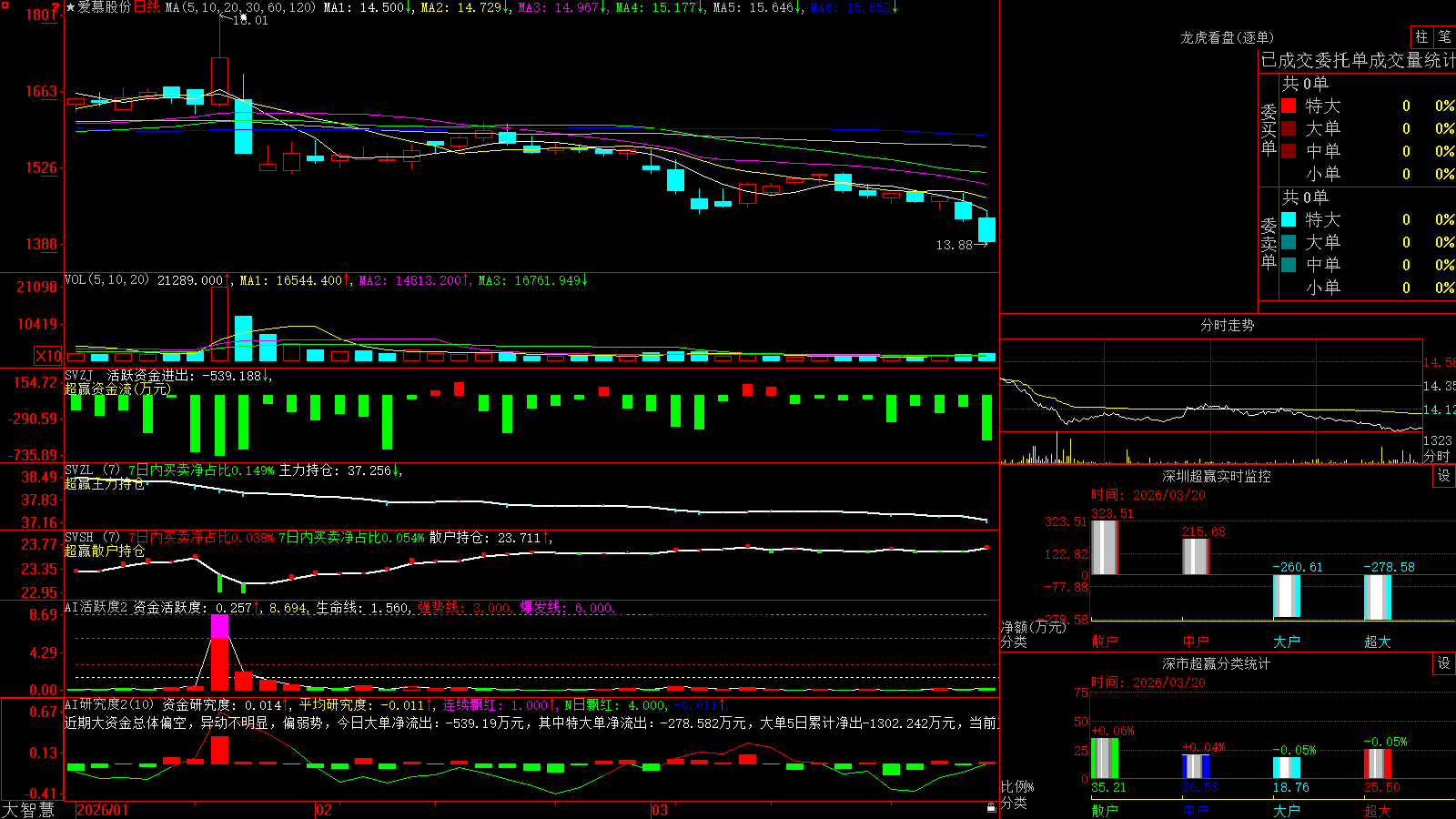This screenshot has height=819, width=1456.
Task: Click the 中户 bar valued 215.68
Action: coord(1195,556)
